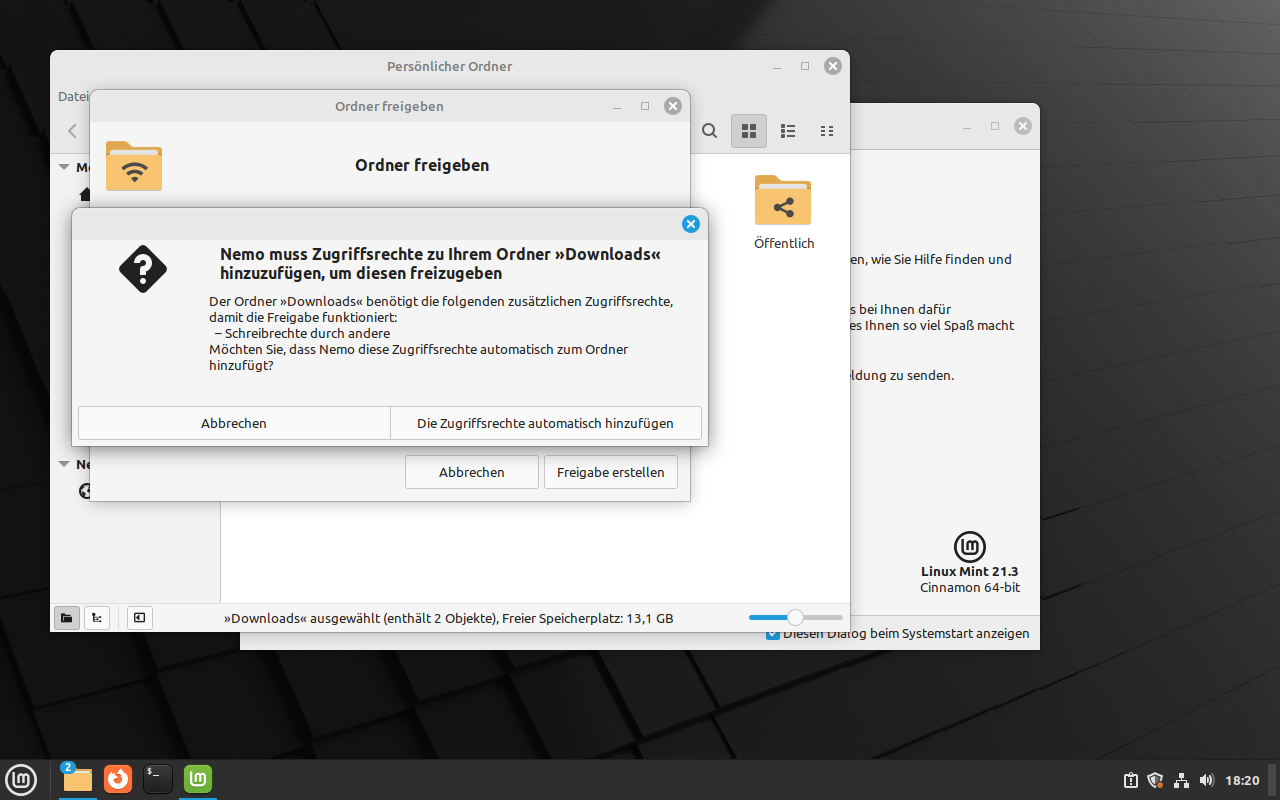Maximize the Ordner freigeben window
The width and height of the screenshot is (1280, 800).
click(645, 106)
